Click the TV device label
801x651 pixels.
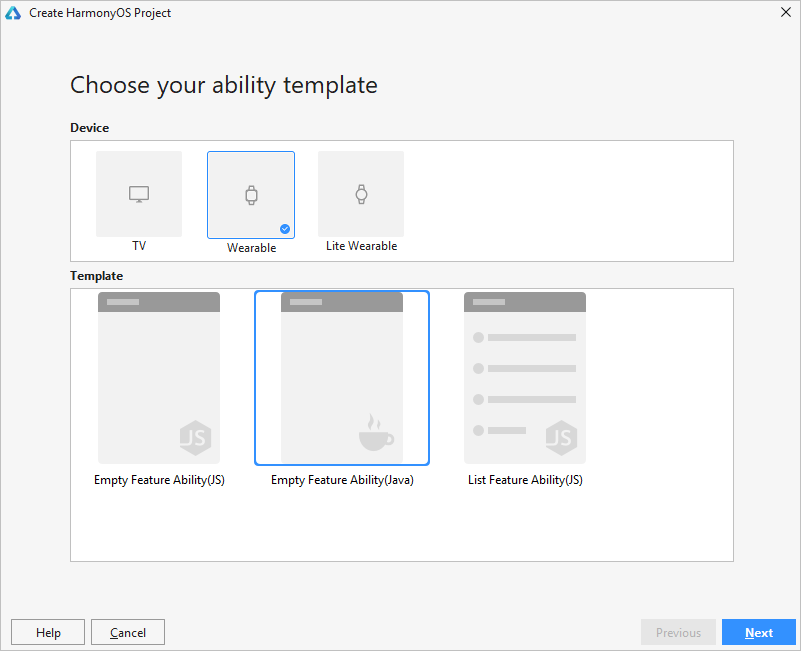tap(139, 246)
